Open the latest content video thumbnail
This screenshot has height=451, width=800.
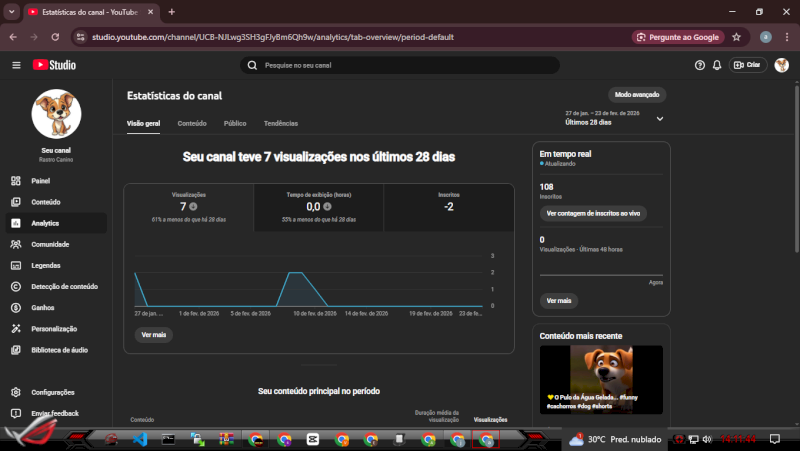click(601, 379)
